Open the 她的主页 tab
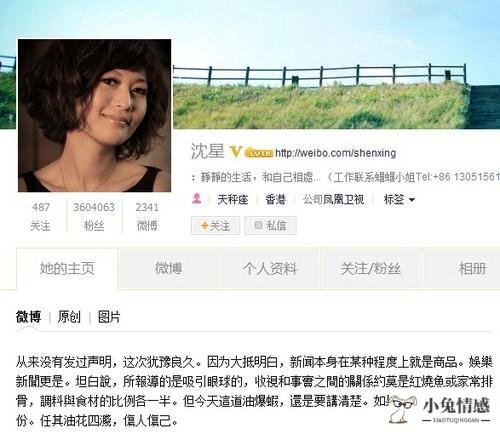Image resolution: width=500 pixels, height=434 pixels. click(67, 269)
